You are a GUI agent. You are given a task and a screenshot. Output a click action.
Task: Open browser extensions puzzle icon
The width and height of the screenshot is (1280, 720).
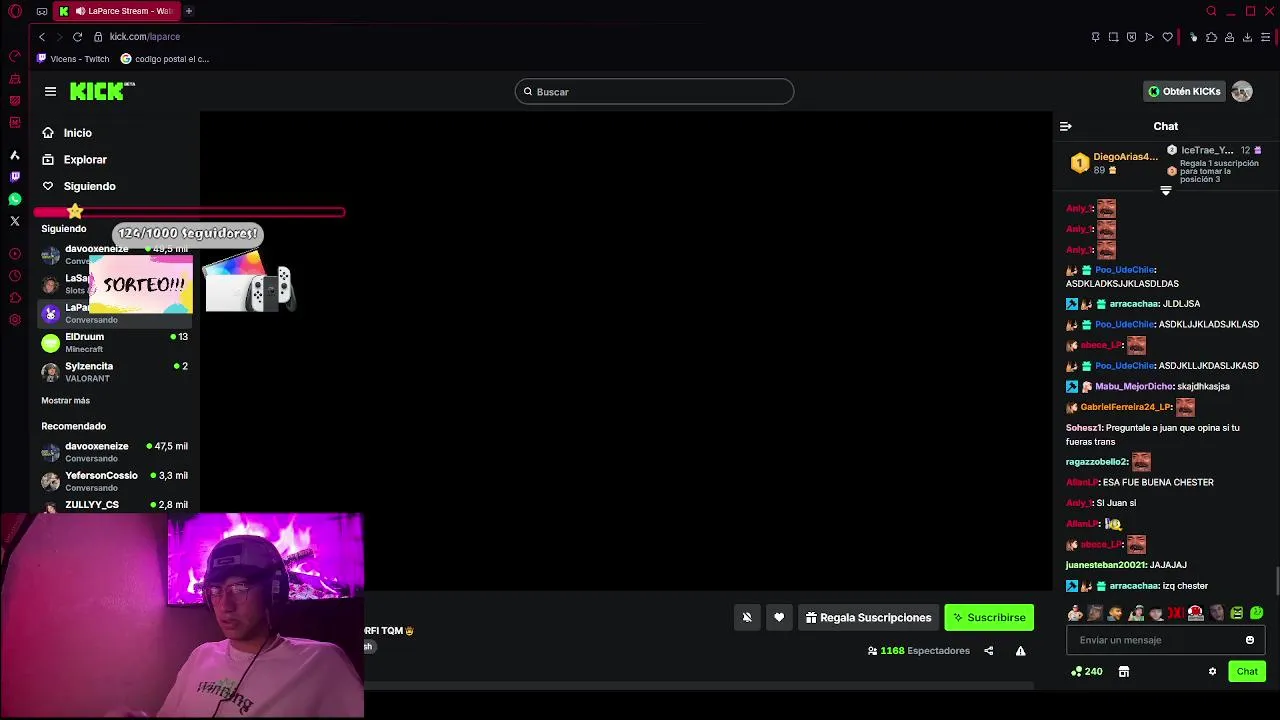(x=1211, y=37)
